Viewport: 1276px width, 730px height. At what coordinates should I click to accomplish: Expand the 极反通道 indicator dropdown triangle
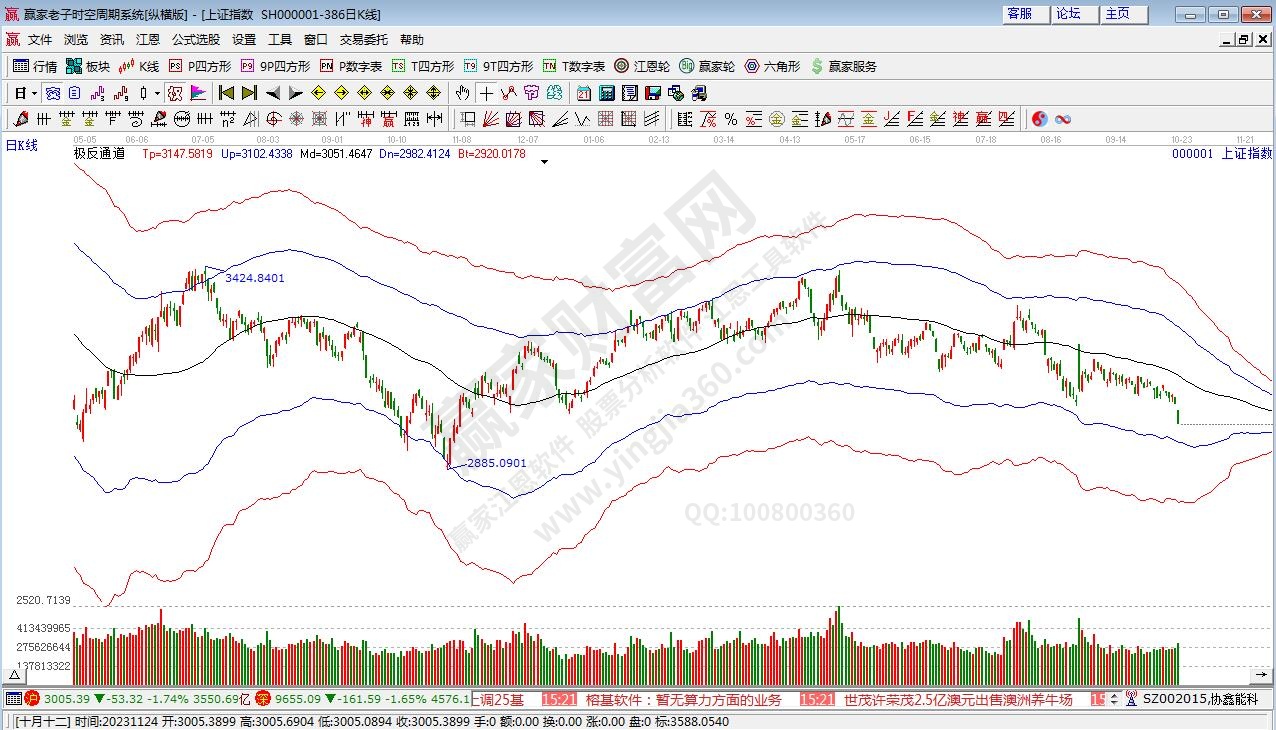[544, 160]
